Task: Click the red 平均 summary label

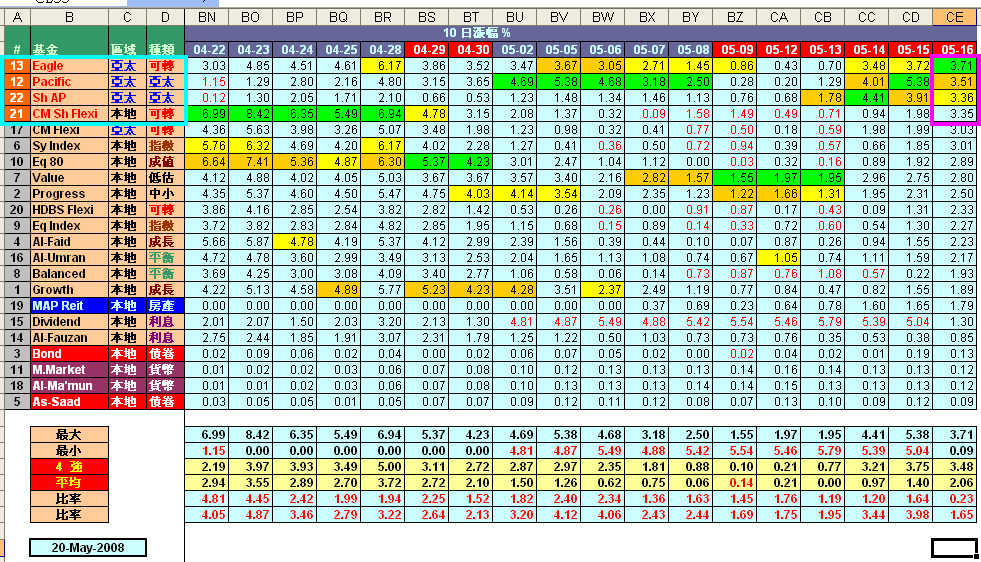Action: [69, 483]
